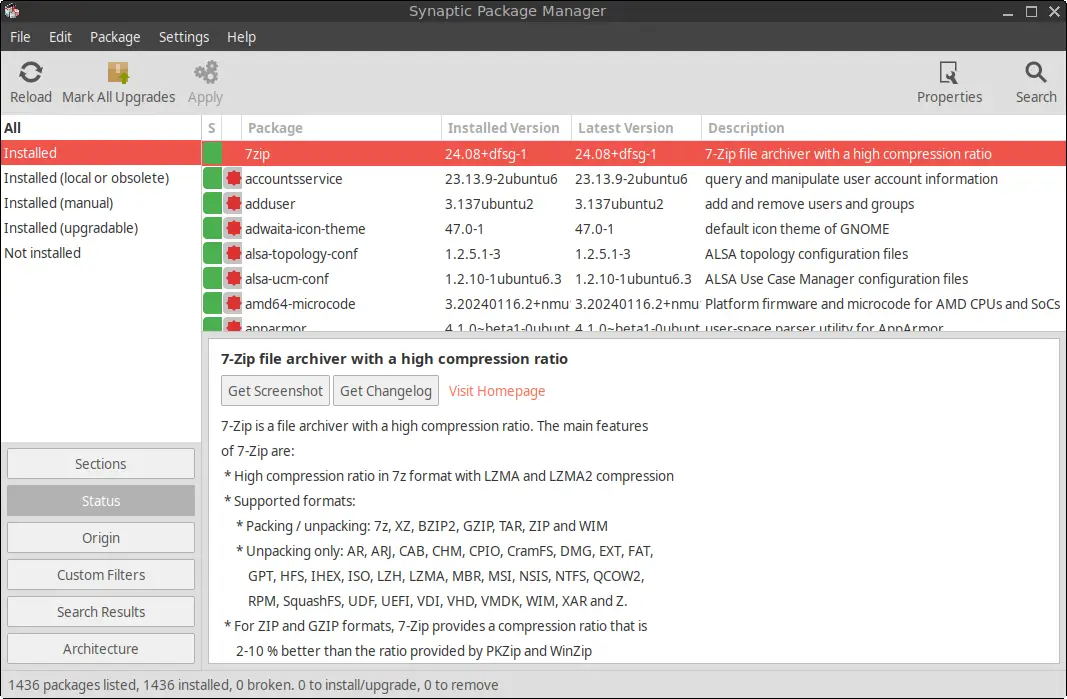The width and height of the screenshot is (1067, 699).
Task: Click the Mark All Upgrades icon
Action: [118, 72]
